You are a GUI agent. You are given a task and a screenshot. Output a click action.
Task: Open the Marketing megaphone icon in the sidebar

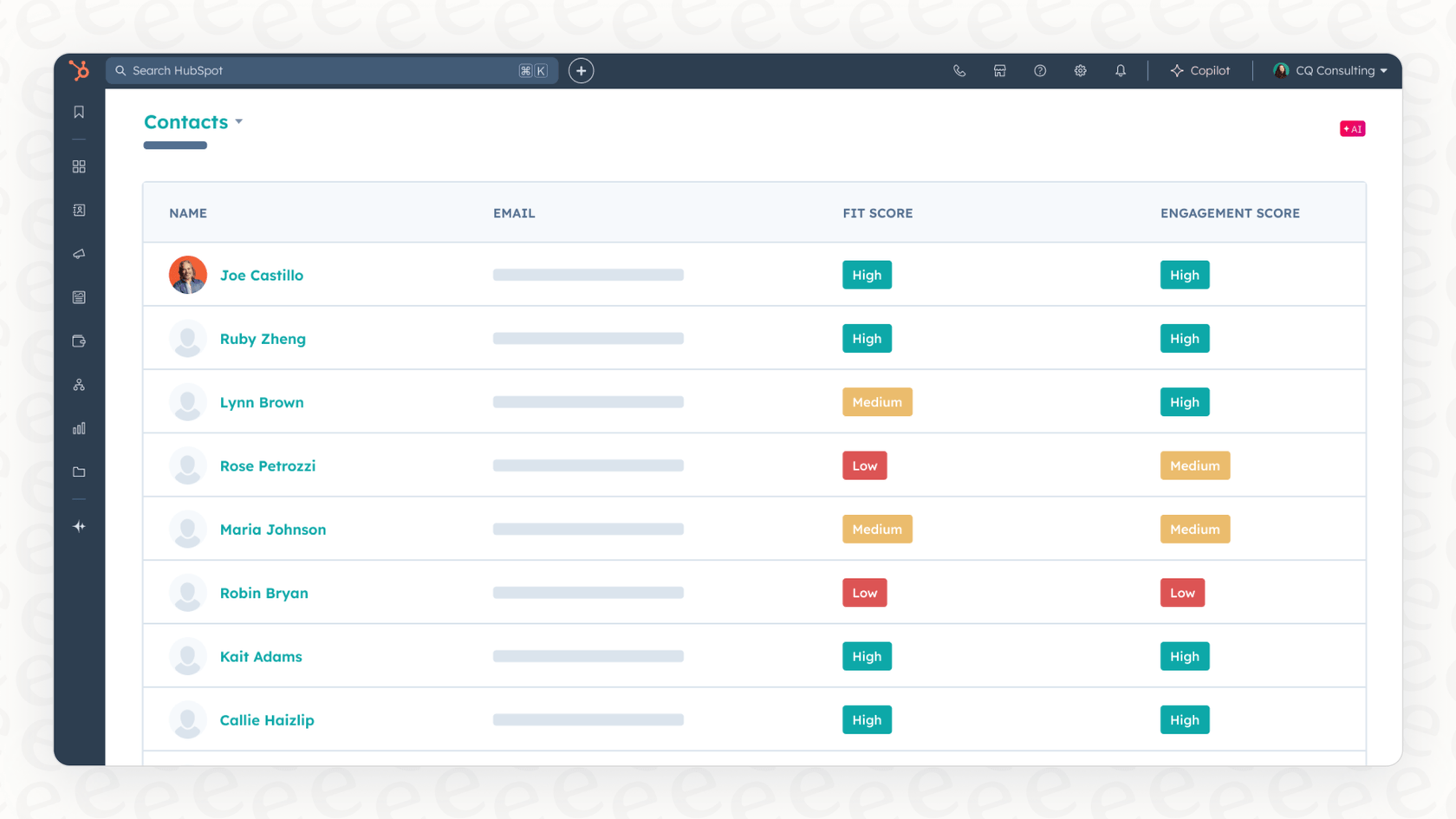79,254
